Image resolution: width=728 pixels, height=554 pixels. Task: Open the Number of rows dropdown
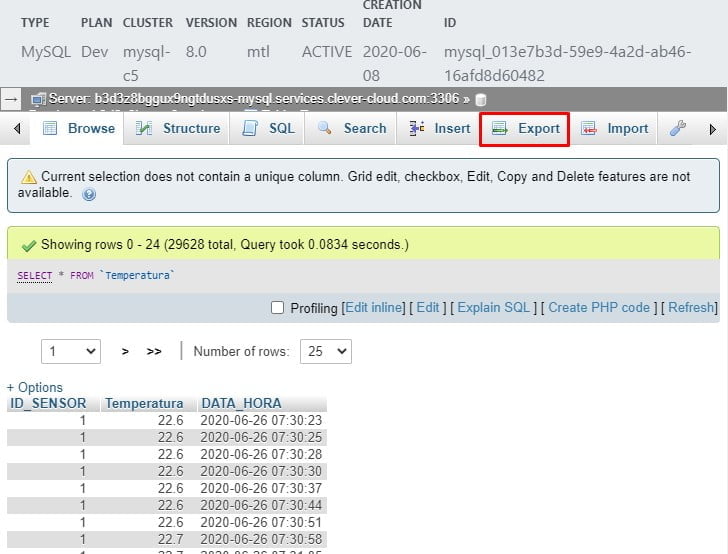pyautogui.click(x=325, y=352)
